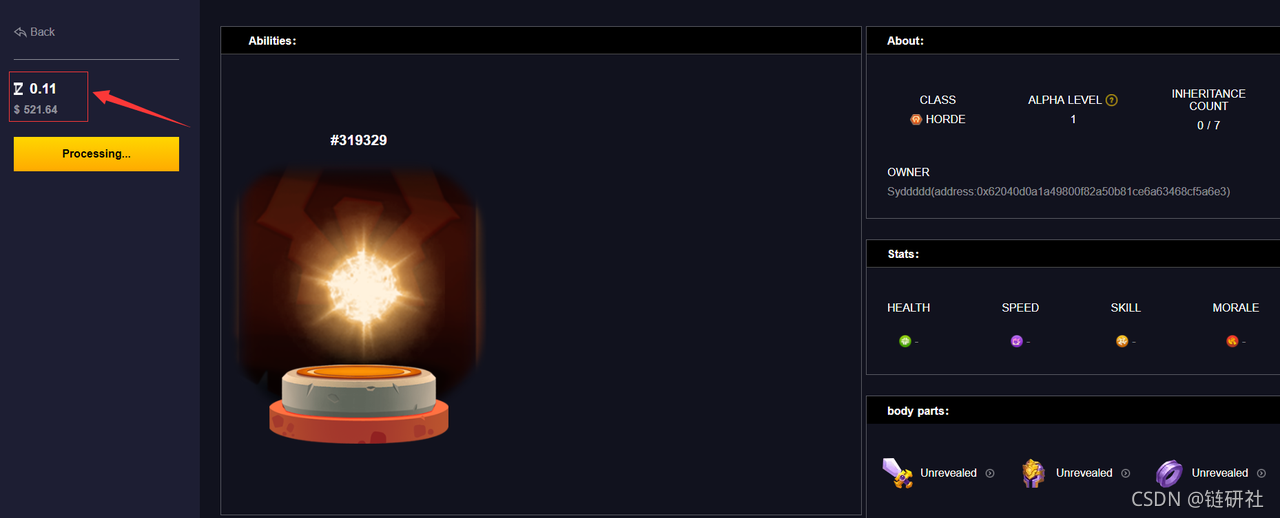Click the $ 521.64 price value
This screenshot has width=1280, height=518.
(36, 110)
